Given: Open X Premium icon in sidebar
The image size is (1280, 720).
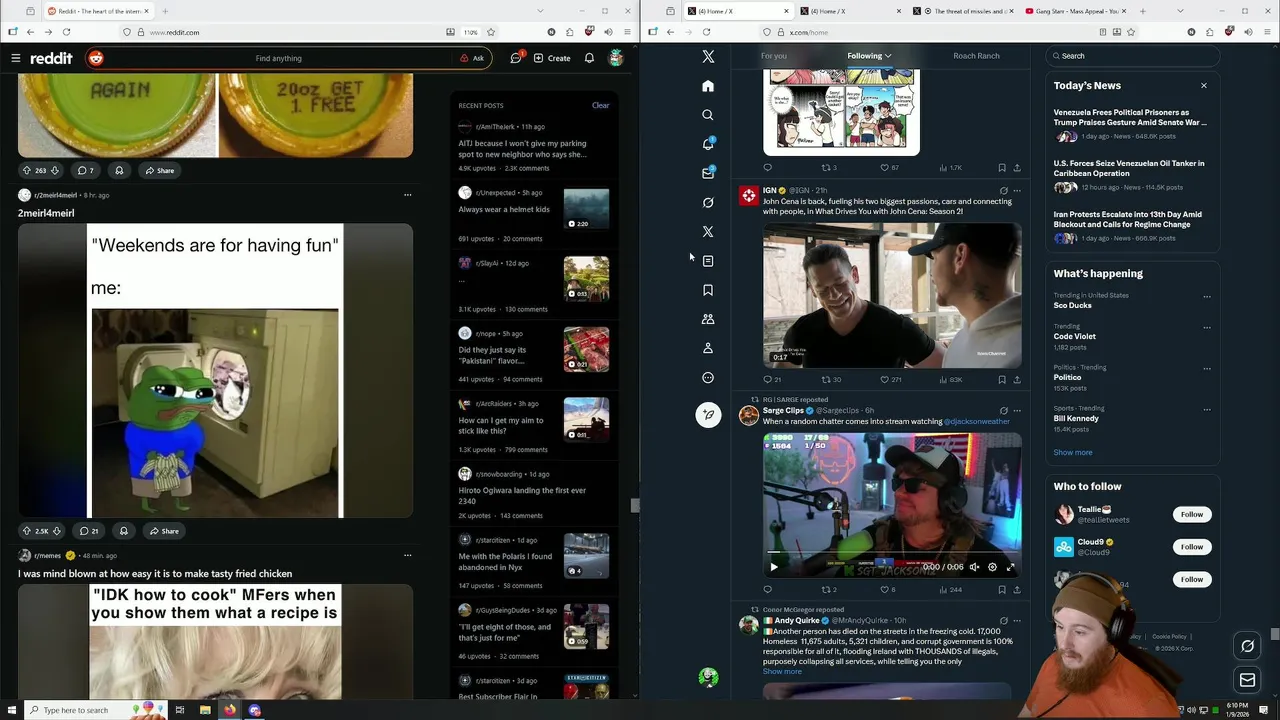Looking at the screenshot, I should 708,232.
